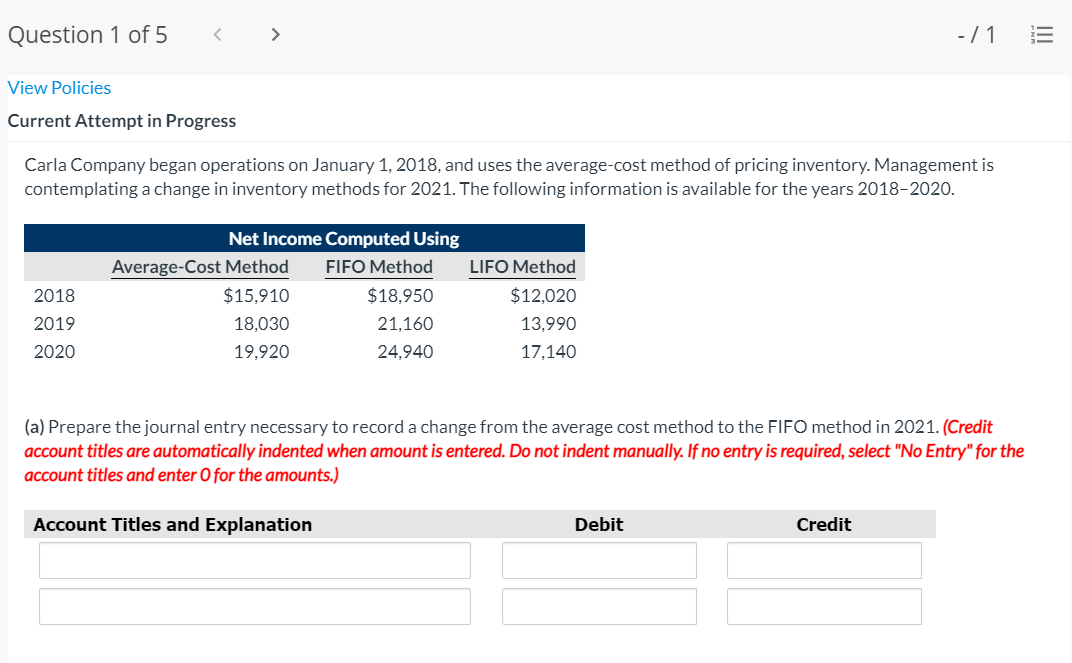This screenshot has height=663, width=1072.
Task: Click the previous question chevron
Action: pos(216,33)
